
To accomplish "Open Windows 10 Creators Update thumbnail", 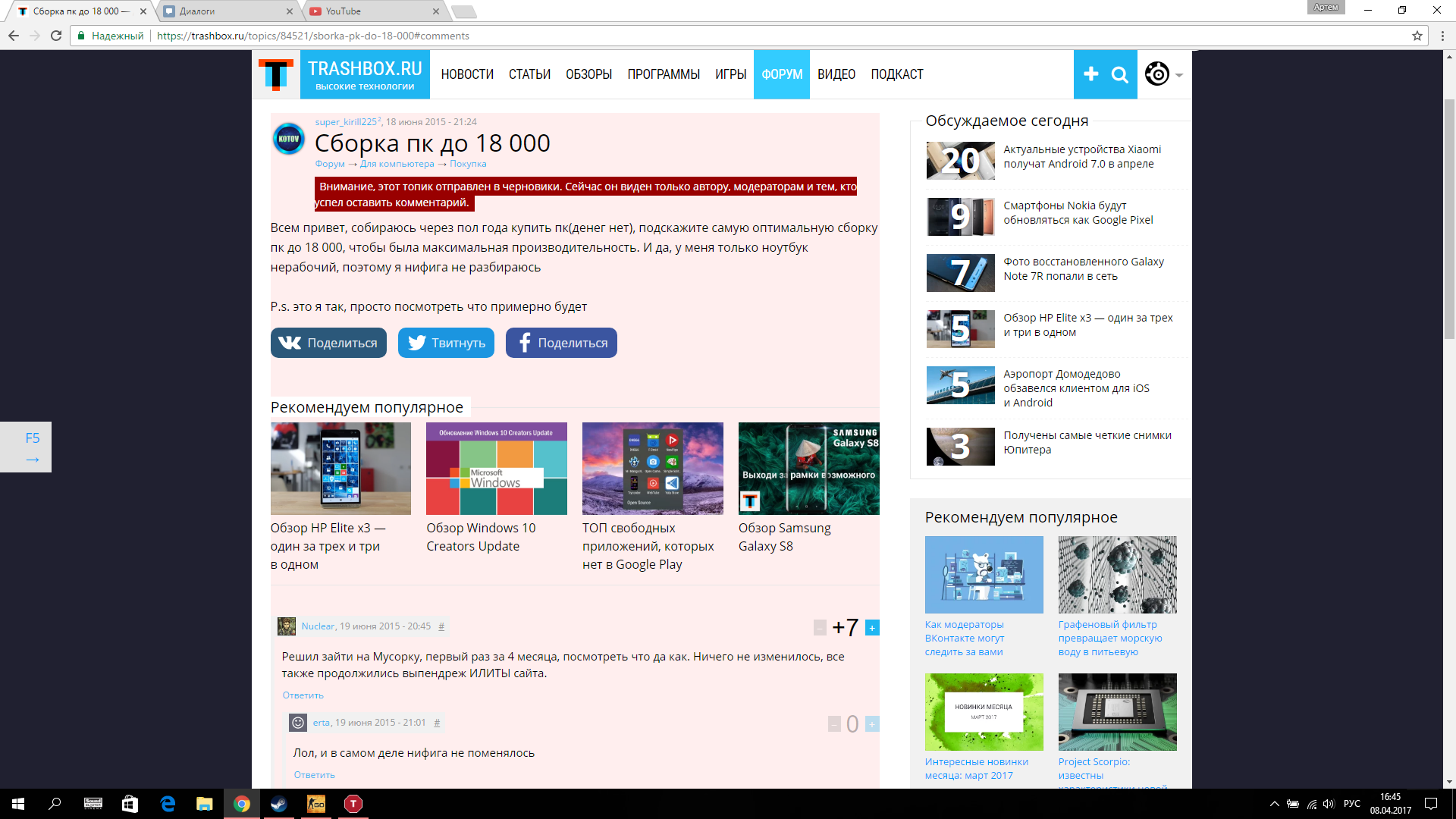I will click(x=497, y=469).
